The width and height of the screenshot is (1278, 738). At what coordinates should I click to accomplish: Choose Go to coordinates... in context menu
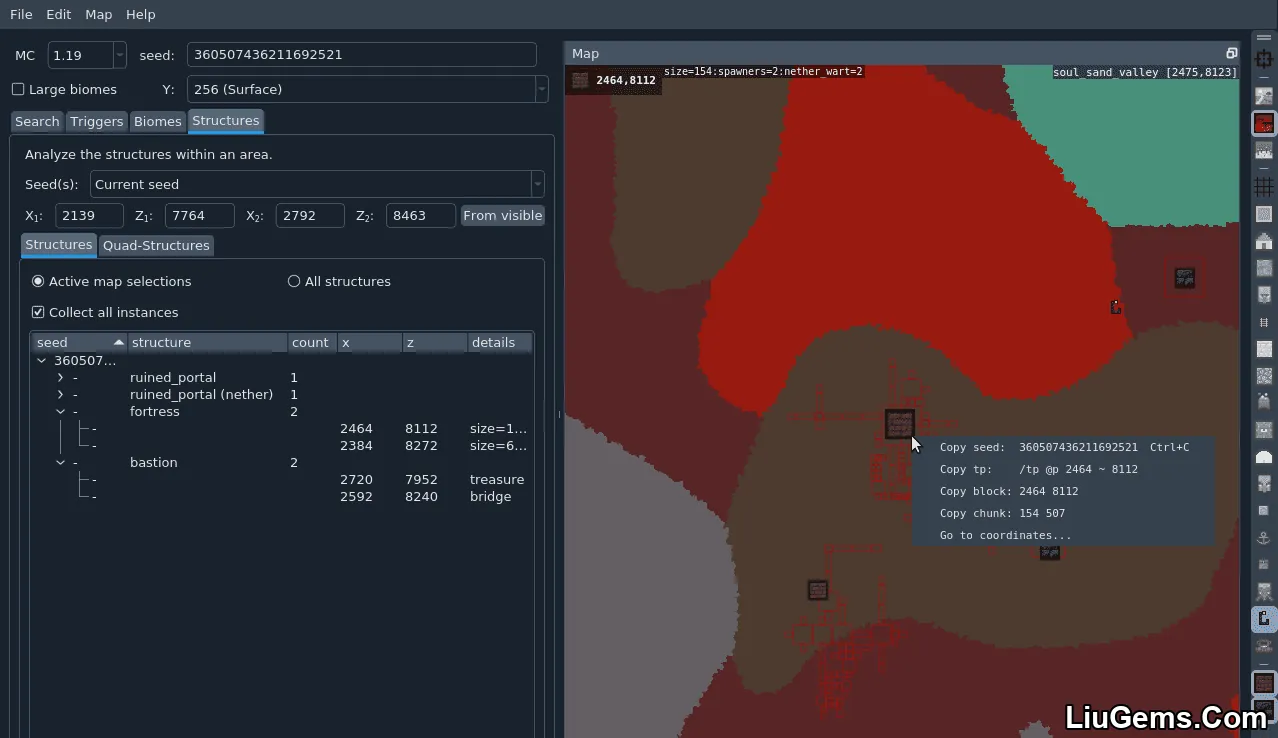[1064, 535]
